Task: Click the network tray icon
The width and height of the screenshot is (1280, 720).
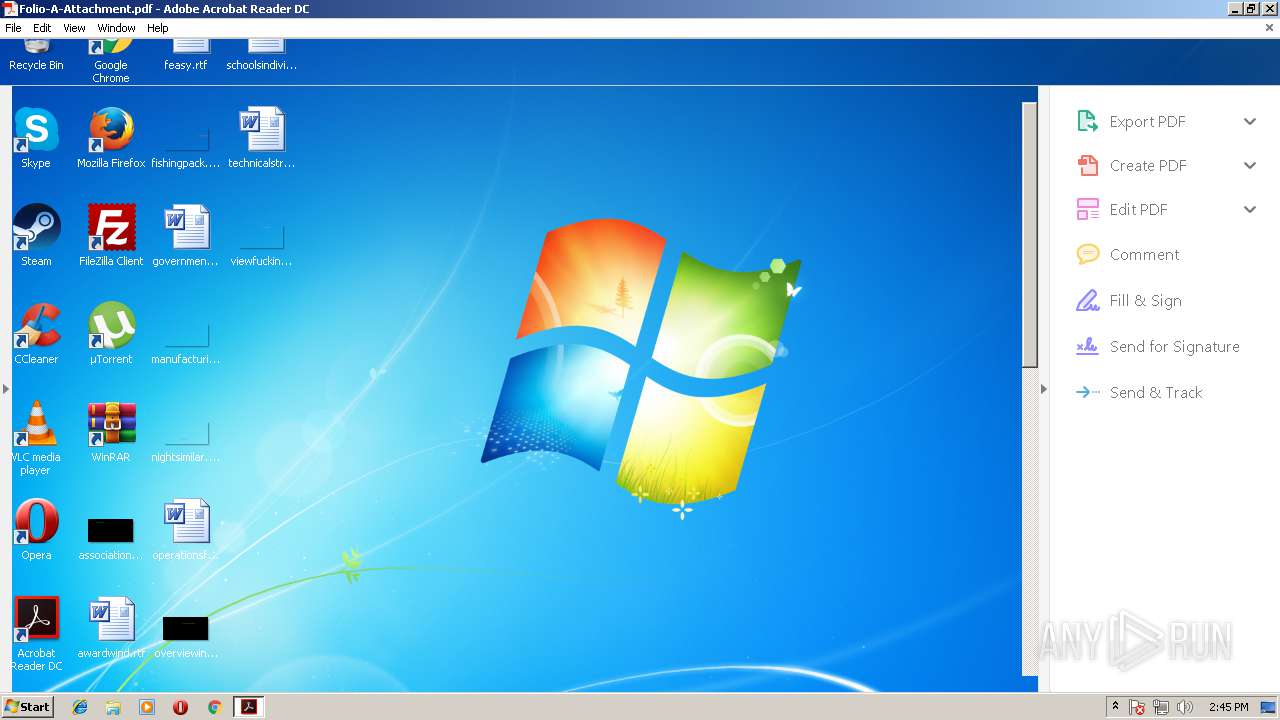Action: coord(1161,707)
